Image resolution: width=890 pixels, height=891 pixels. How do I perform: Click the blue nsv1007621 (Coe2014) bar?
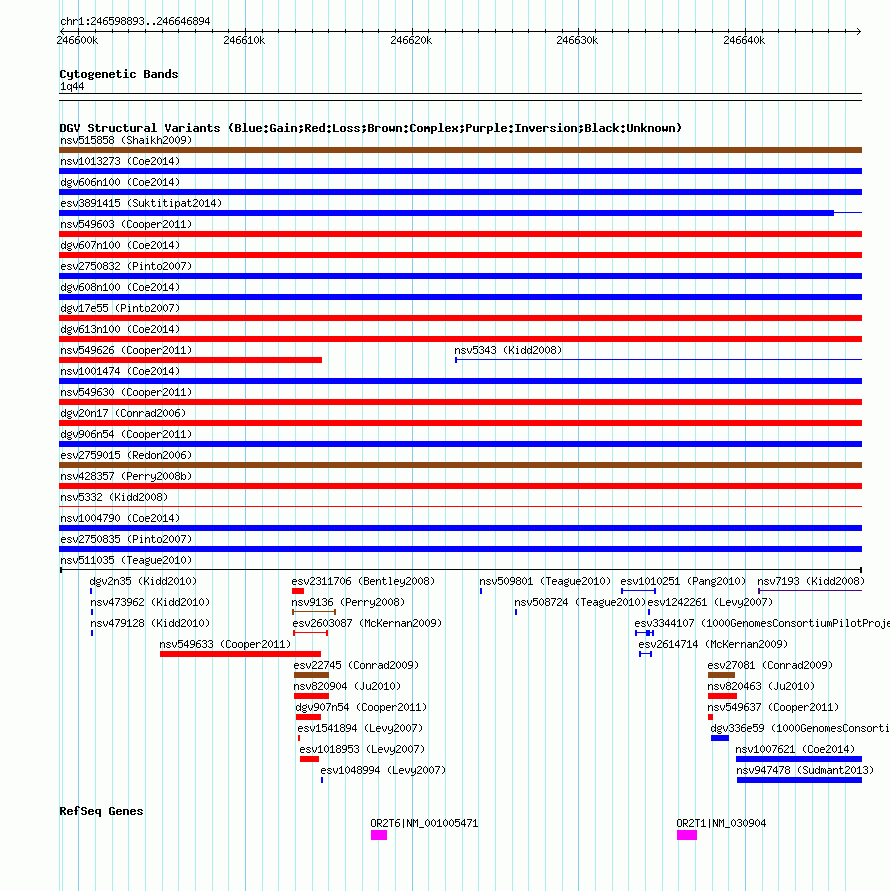click(798, 759)
